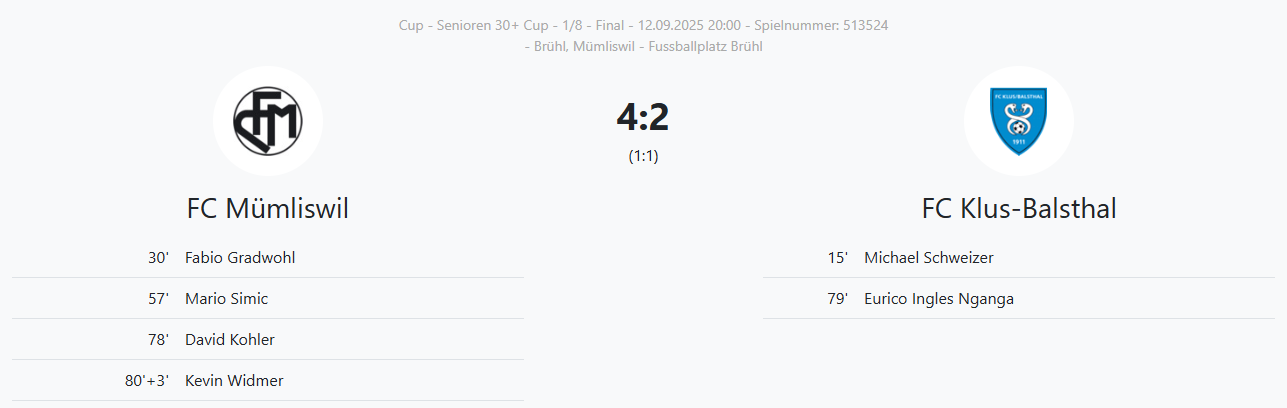Click the 4:2 final score
The image size is (1287, 408).
tap(643, 118)
